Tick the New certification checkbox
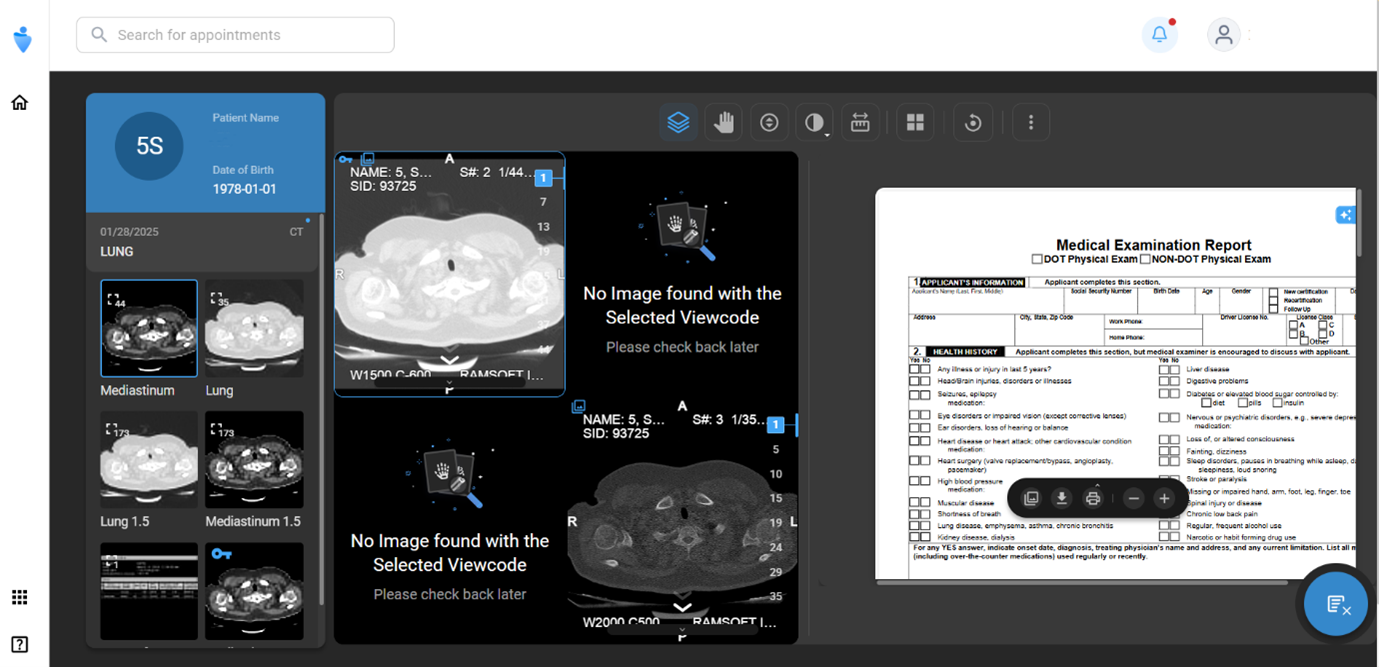Screen dimensions: 1379x667 (x=1273, y=292)
